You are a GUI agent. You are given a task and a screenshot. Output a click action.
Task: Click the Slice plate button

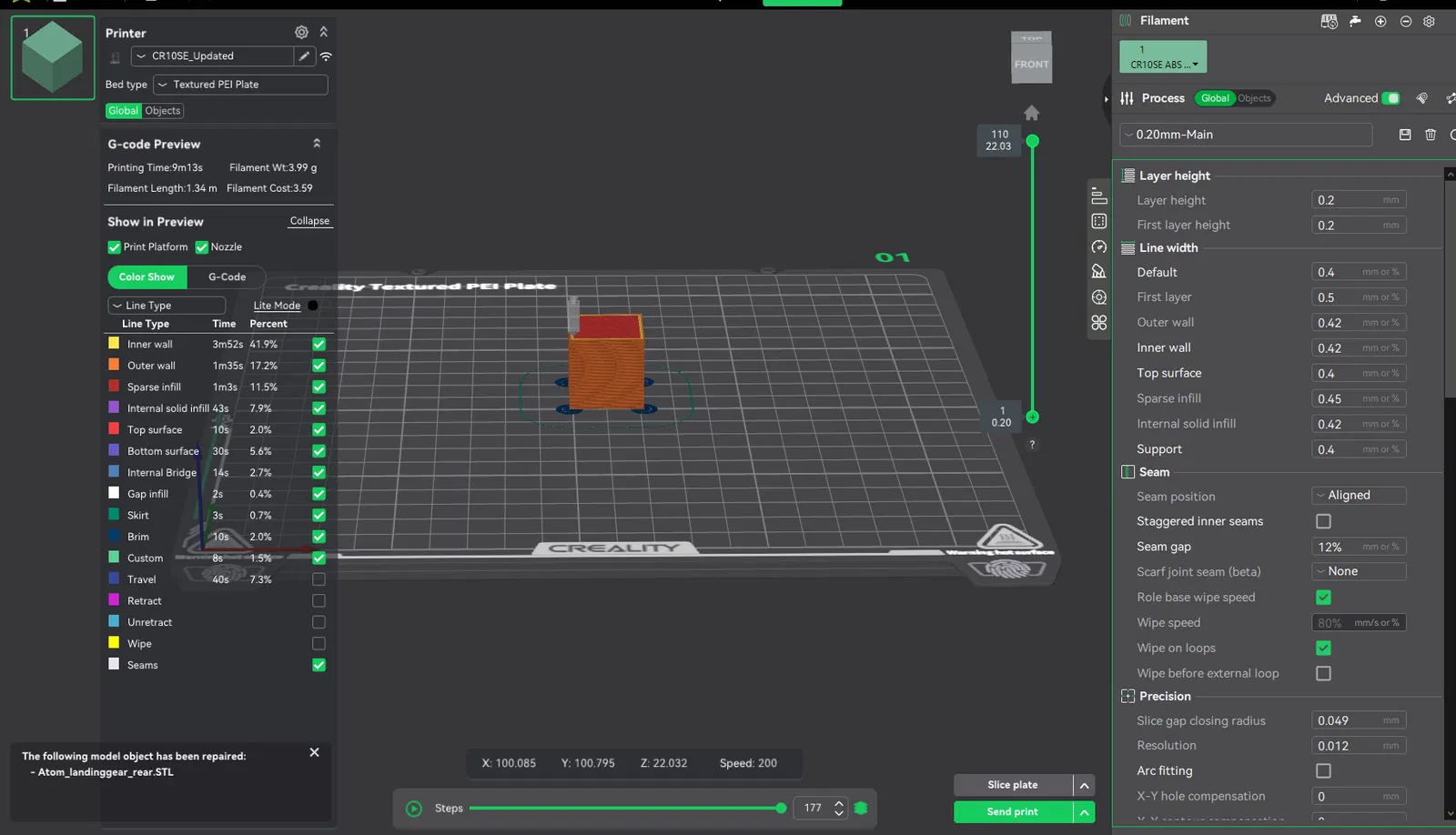(x=1013, y=785)
